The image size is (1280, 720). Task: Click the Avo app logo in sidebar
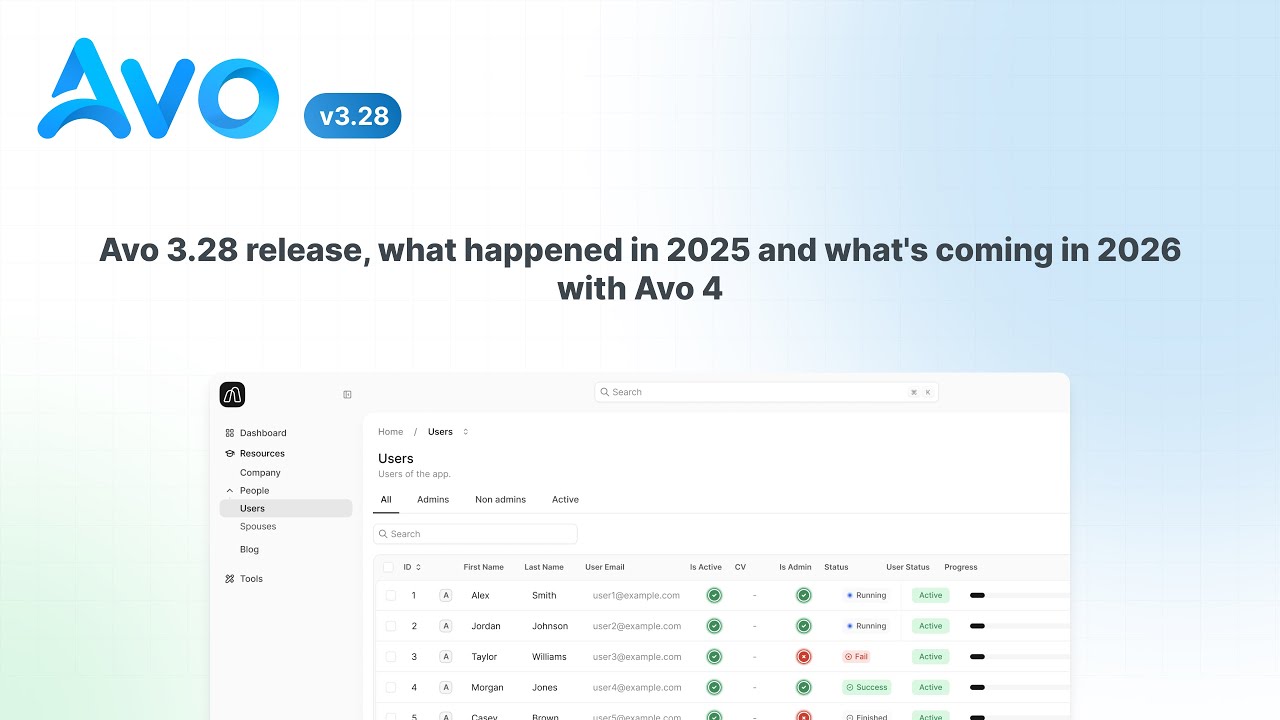coord(232,395)
